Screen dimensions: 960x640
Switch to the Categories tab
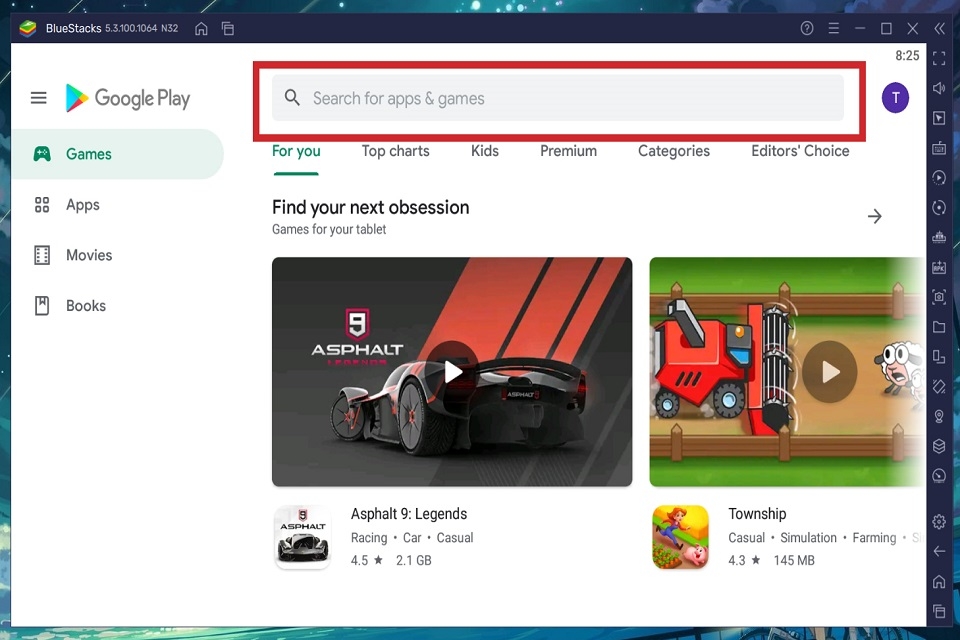(x=674, y=151)
